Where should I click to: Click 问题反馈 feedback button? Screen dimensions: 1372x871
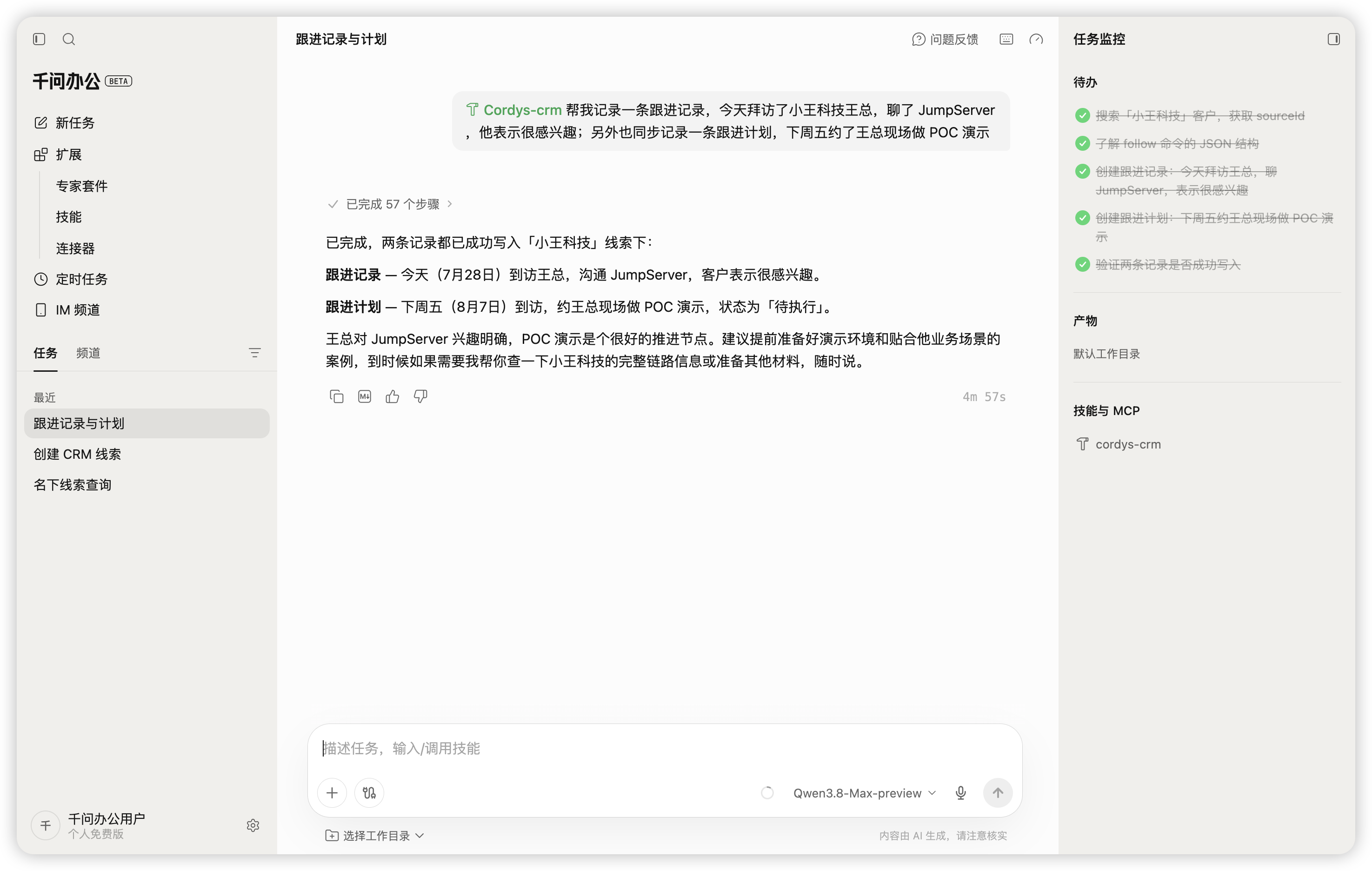point(945,39)
